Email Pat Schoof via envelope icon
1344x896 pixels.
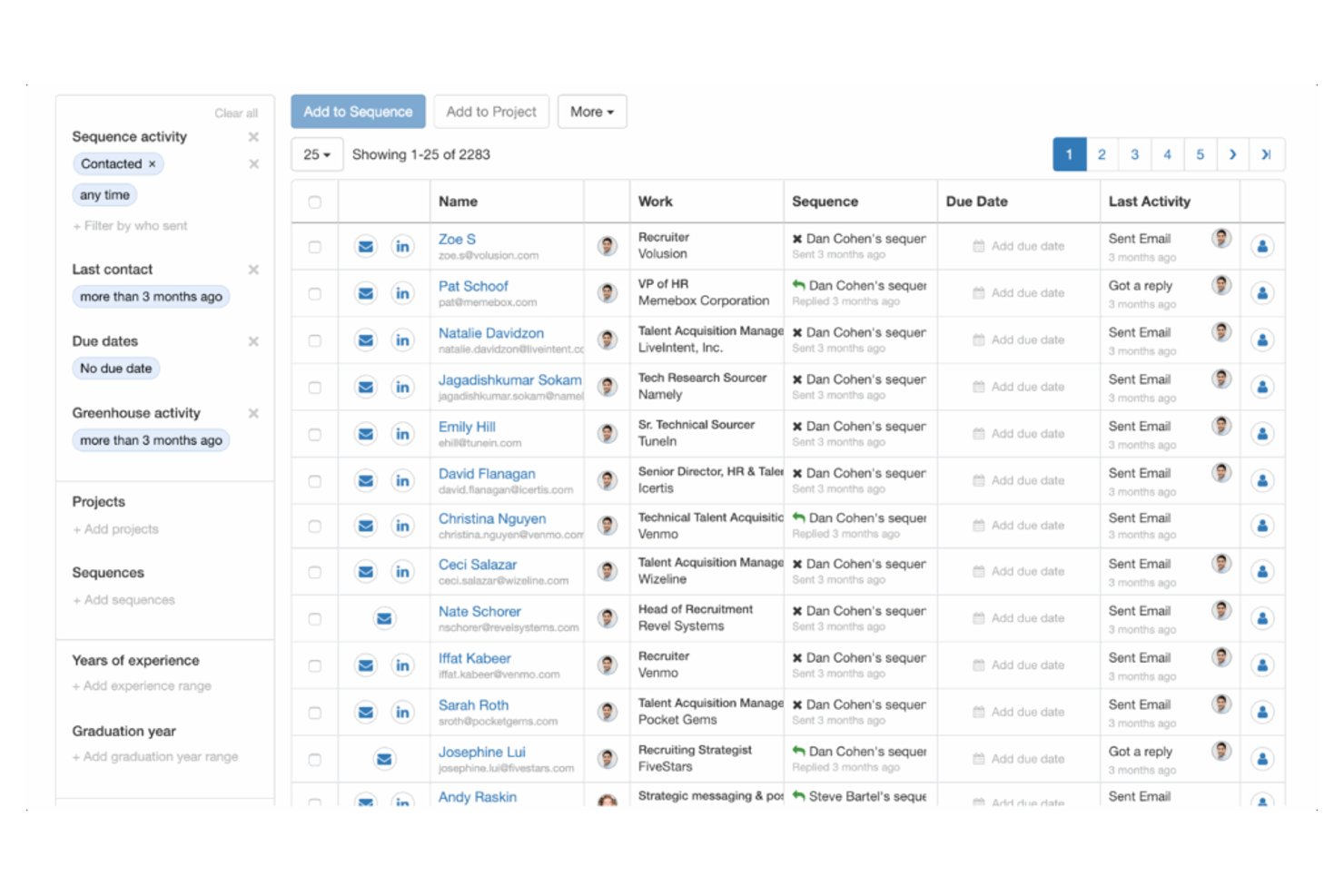(x=366, y=293)
